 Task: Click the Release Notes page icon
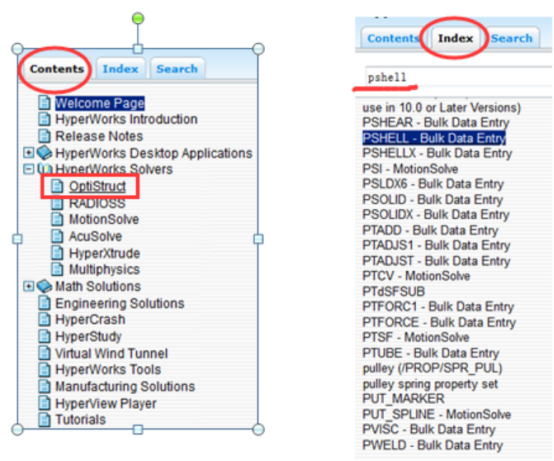[44, 136]
